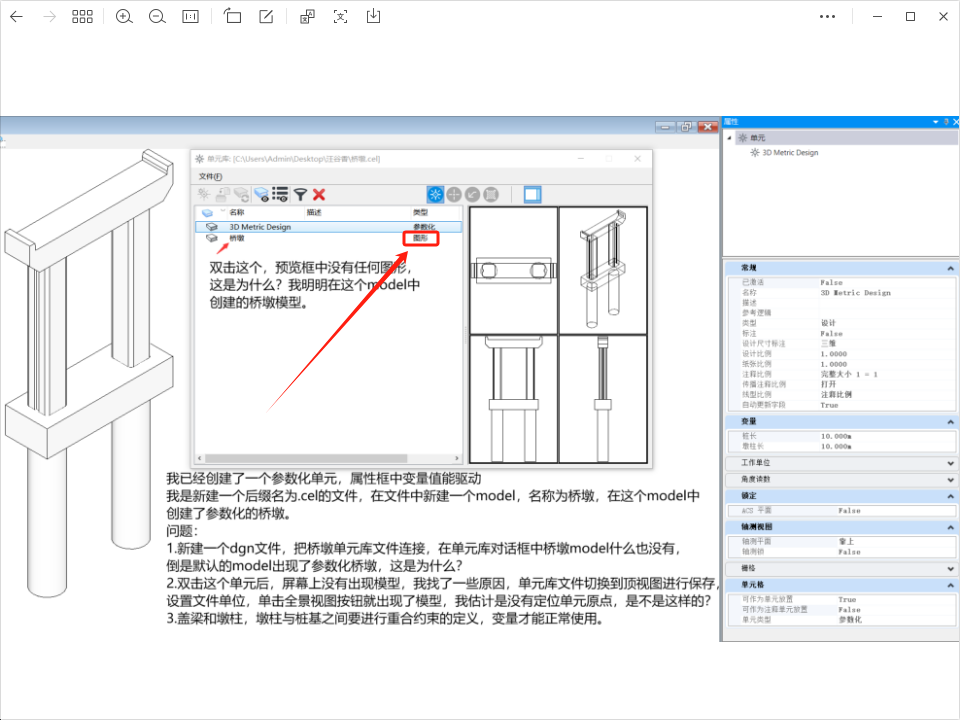Viewport: 960px width, 720px height.
Task: Rotate the image using the rotate icon
Action: click(232, 17)
